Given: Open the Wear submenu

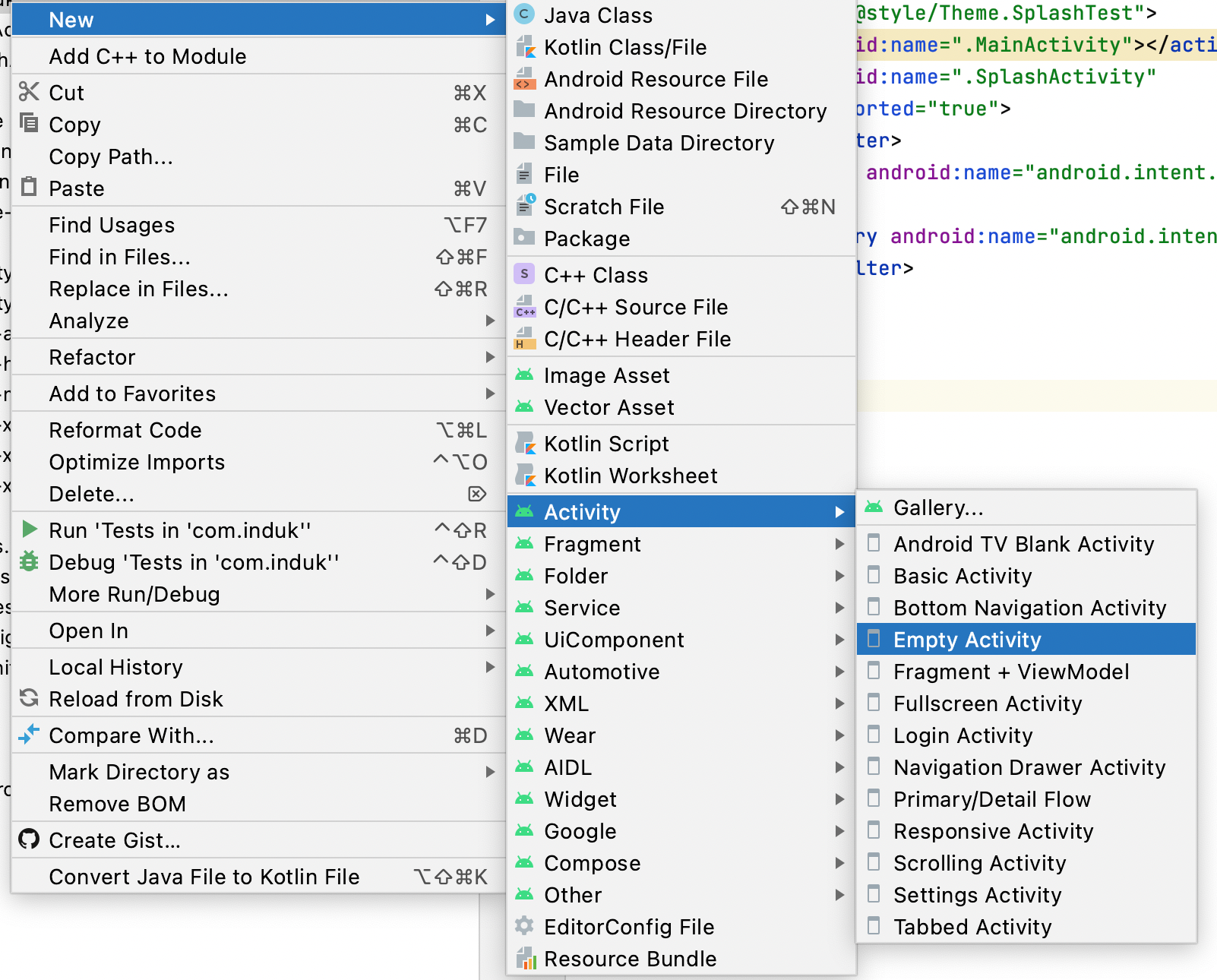Looking at the screenshot, I should 681,735.
